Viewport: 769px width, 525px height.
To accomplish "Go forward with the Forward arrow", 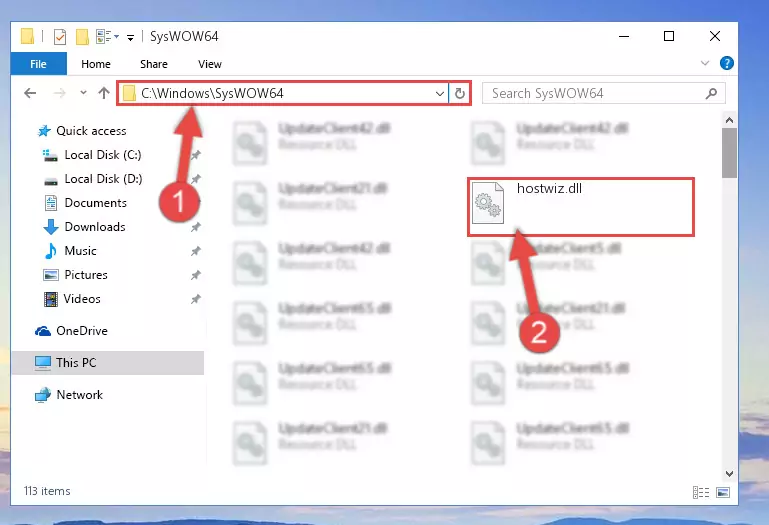I will (x=59, y=93).
